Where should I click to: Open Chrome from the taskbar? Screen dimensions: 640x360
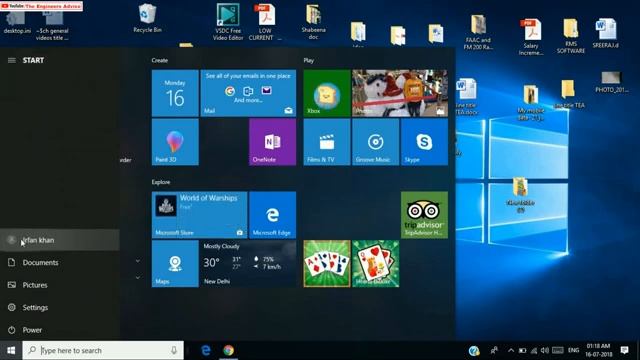[x=229, y=350]
